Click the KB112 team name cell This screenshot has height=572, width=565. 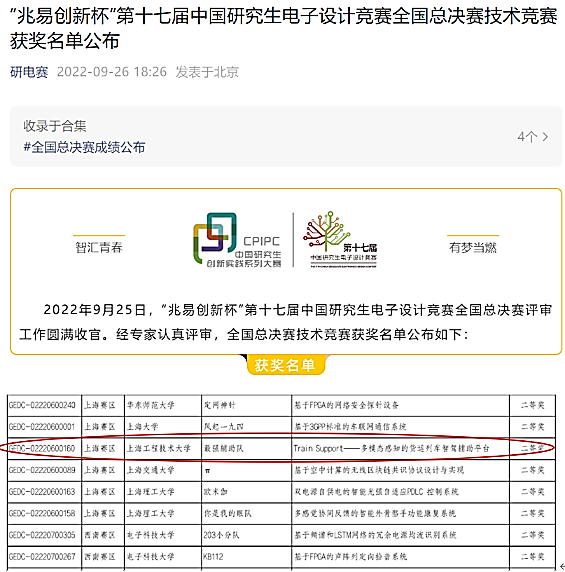pos(246,557)
